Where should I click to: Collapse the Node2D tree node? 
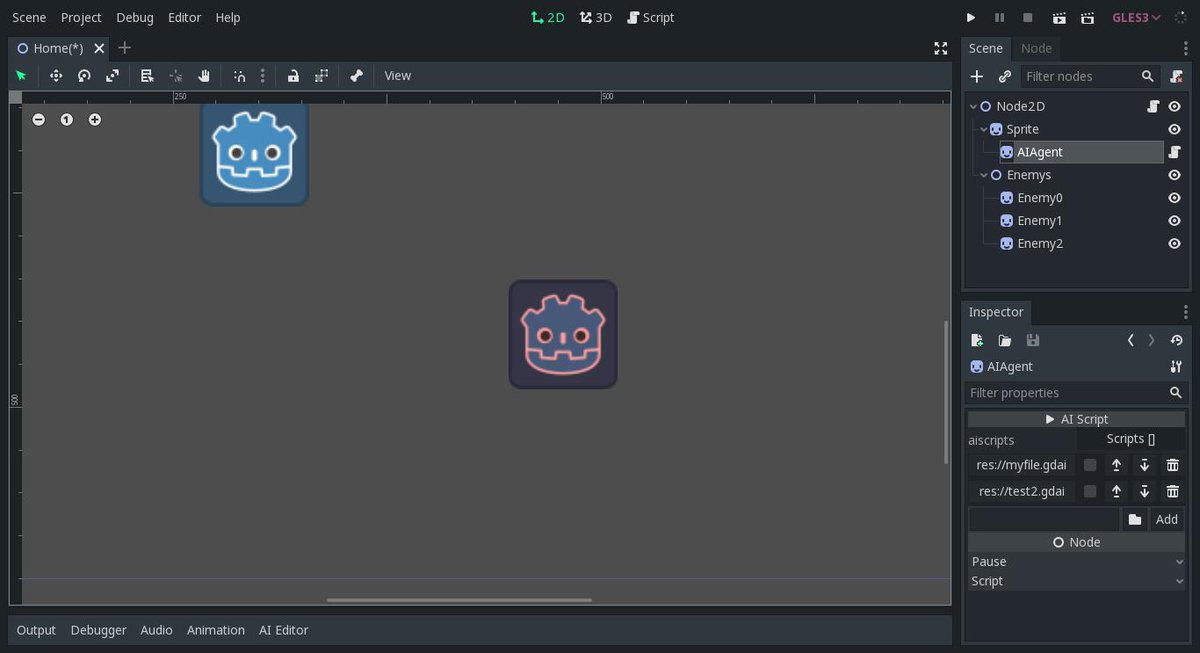[973, 106]
